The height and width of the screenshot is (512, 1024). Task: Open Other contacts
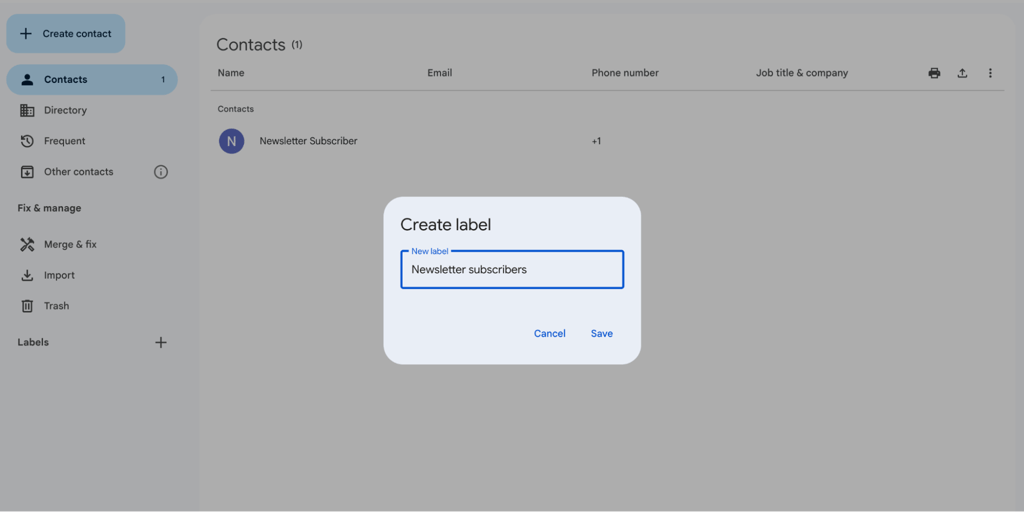tap(78, 172)
